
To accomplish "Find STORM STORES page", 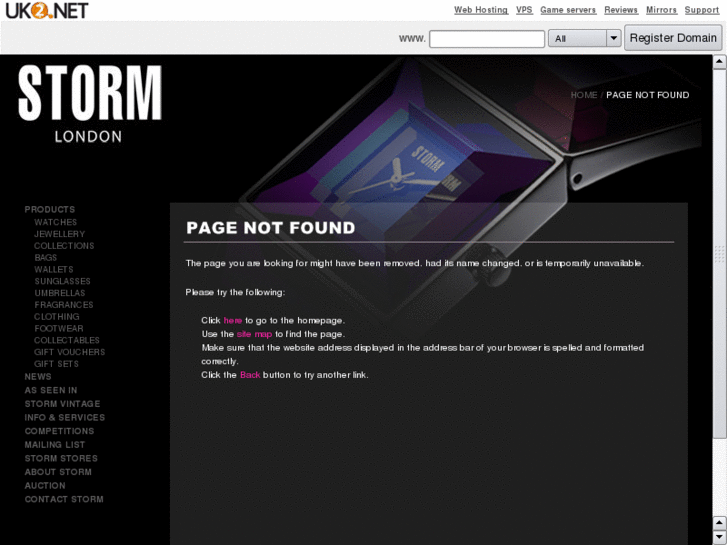I will point(61,458).
